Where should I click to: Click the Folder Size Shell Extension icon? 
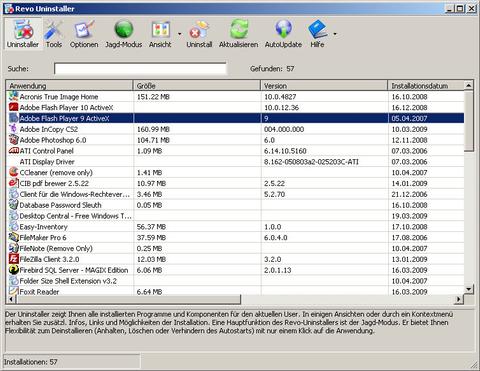click(x=14, y=281)
